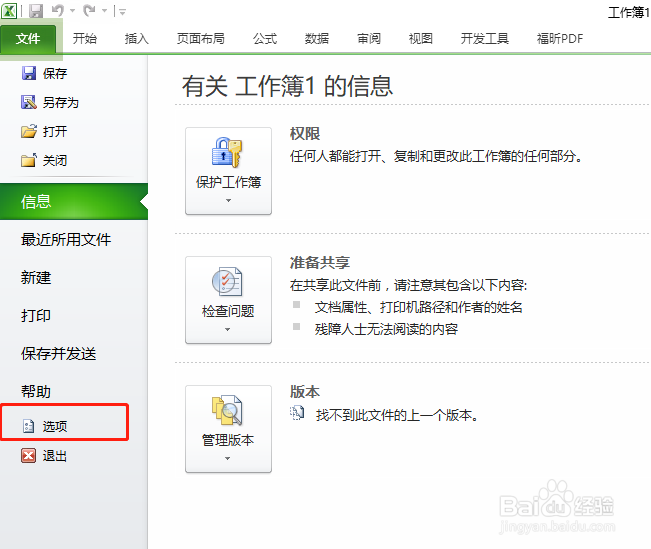651x549 pixels.
Task: Click the version document icon beside 找不到此文件
Action: [x=297, y=413]
